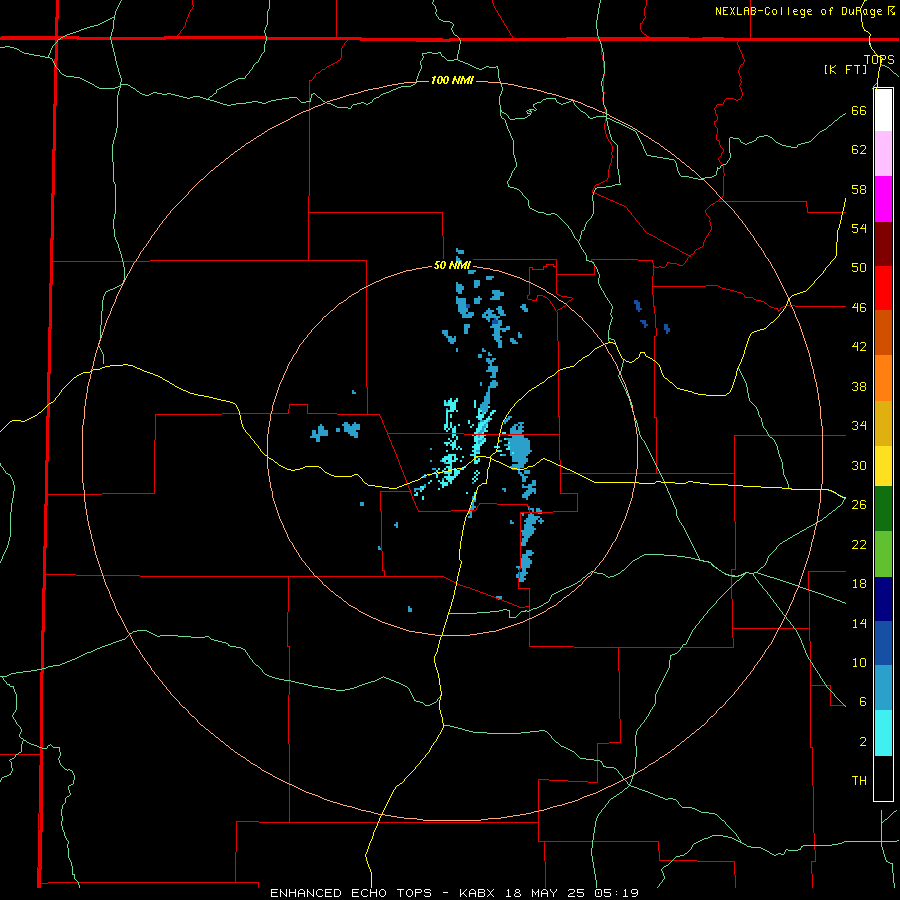Click the light pink 62 kft legend swatch
Viewport: 900px width, 900px height.
pyautogui.click(x=883, y=153)
